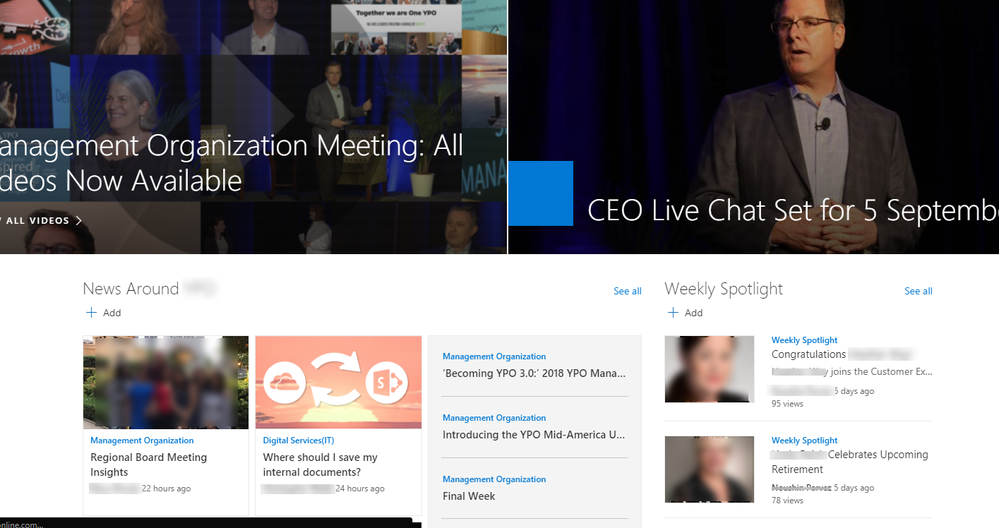Click the '24 hours ago' timestamp
Screen dimensions: 999x528
click(x=360, y=489)
